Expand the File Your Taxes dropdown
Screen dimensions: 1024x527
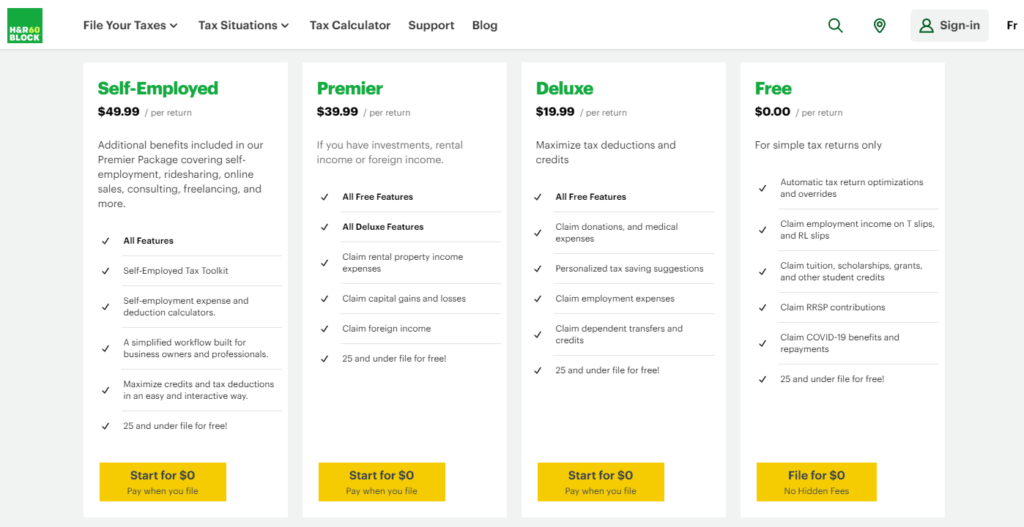(130, 25)
